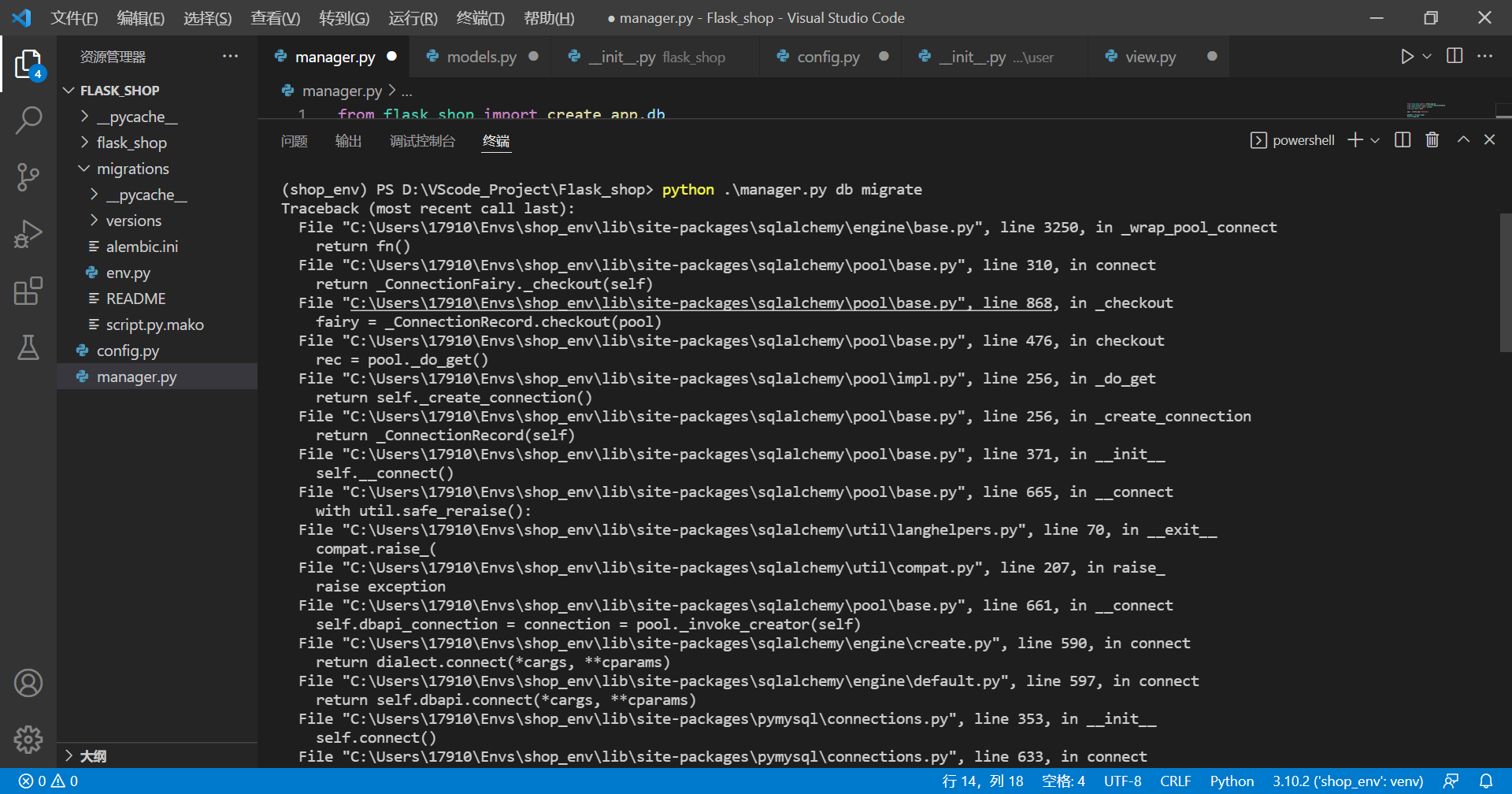Viewport: 1512px width, 794px height.
Task: Open the new terminal launch profile dropdown
Action: tap(1375, 140)
